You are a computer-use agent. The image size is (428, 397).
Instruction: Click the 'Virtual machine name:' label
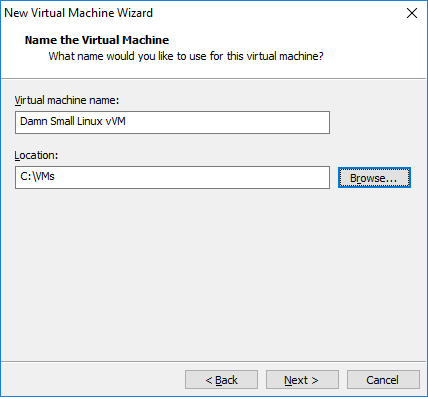click(x=67, y=100)
